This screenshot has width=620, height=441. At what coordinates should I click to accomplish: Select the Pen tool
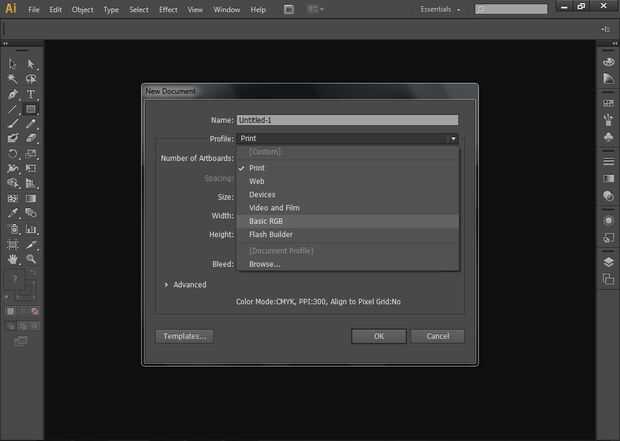[12, 94]
